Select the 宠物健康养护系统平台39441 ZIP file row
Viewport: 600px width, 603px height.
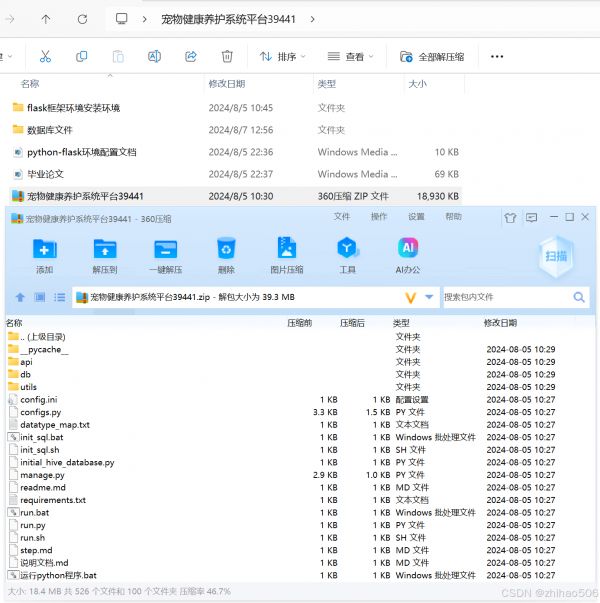[x=235, y=196]
